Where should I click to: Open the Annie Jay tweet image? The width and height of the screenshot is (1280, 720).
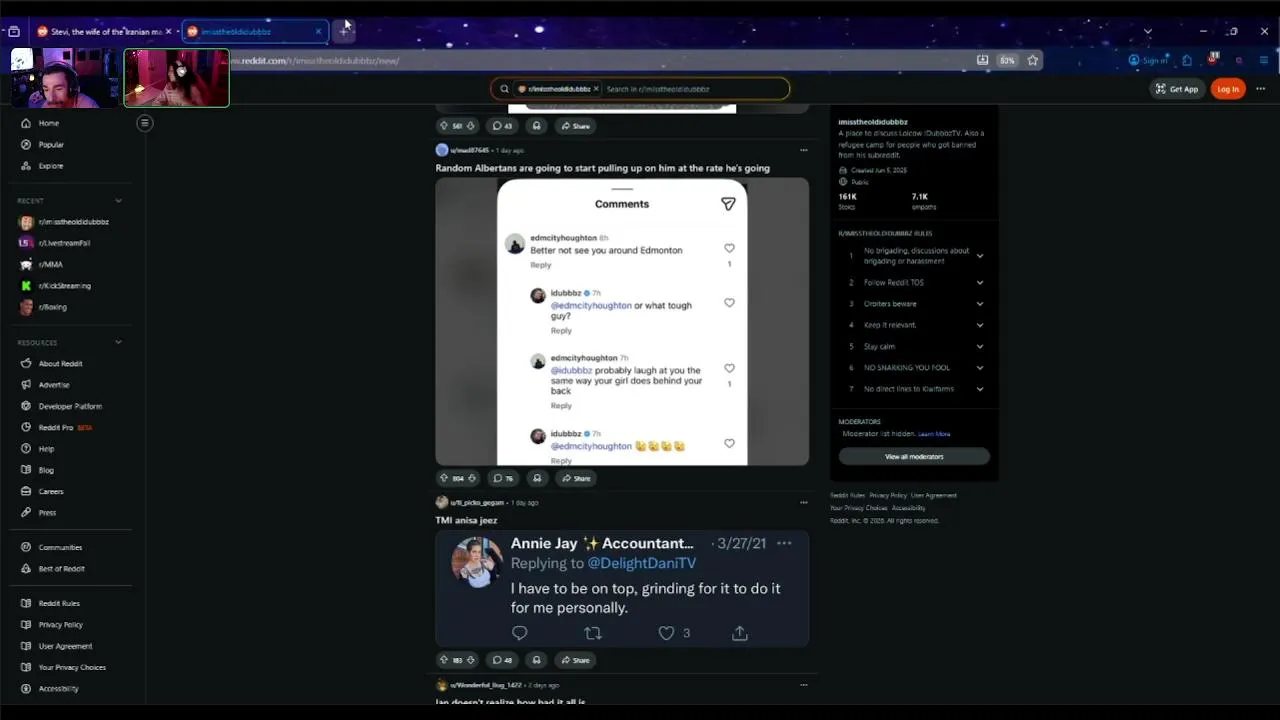tap(622, 588)
